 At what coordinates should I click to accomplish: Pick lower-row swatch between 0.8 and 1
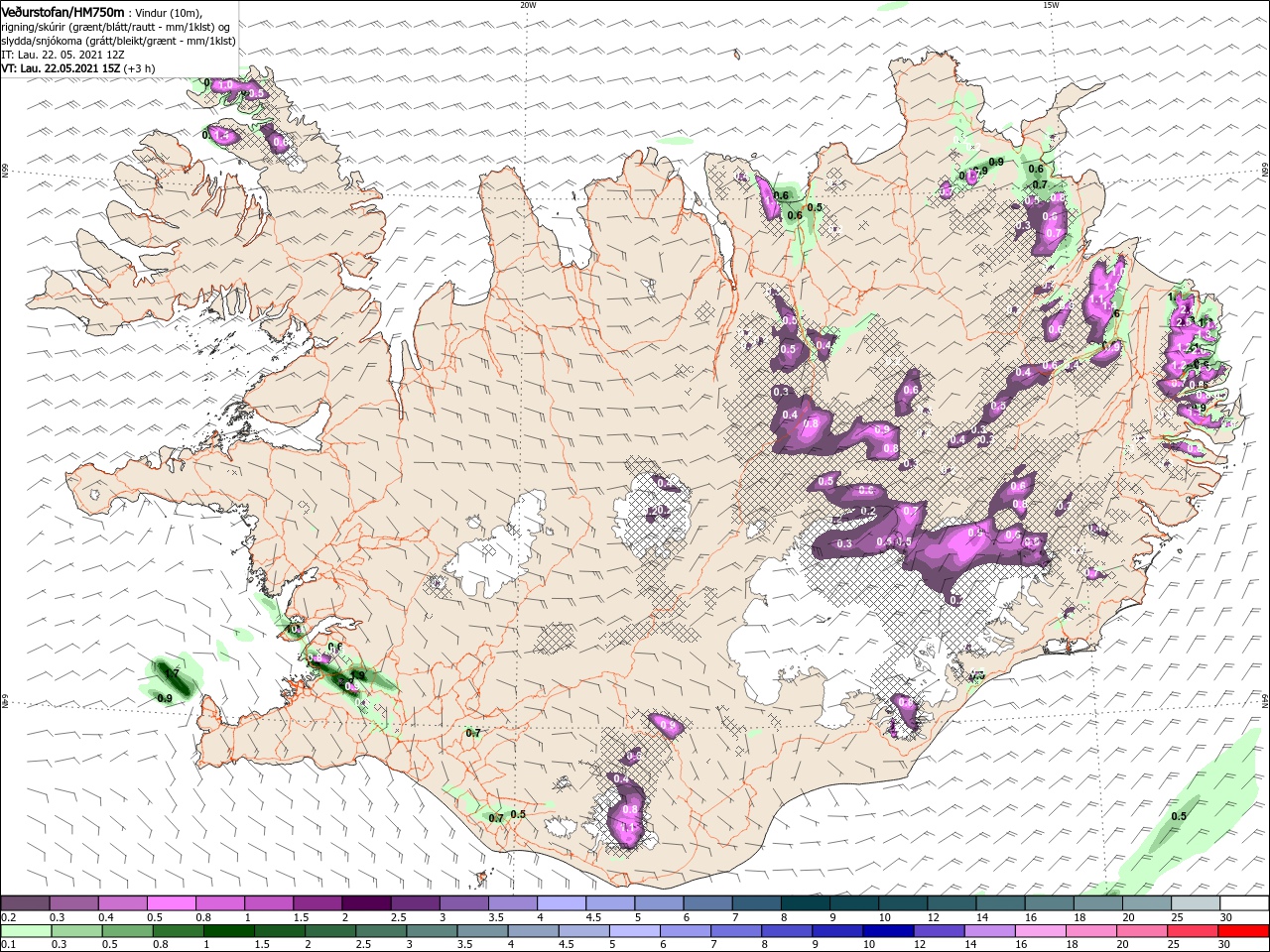click(178, 931)
